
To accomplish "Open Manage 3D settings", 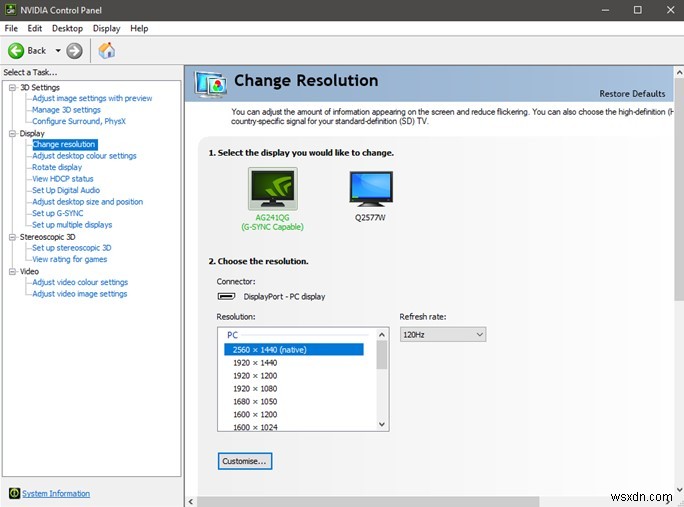I will click(66, 110).
